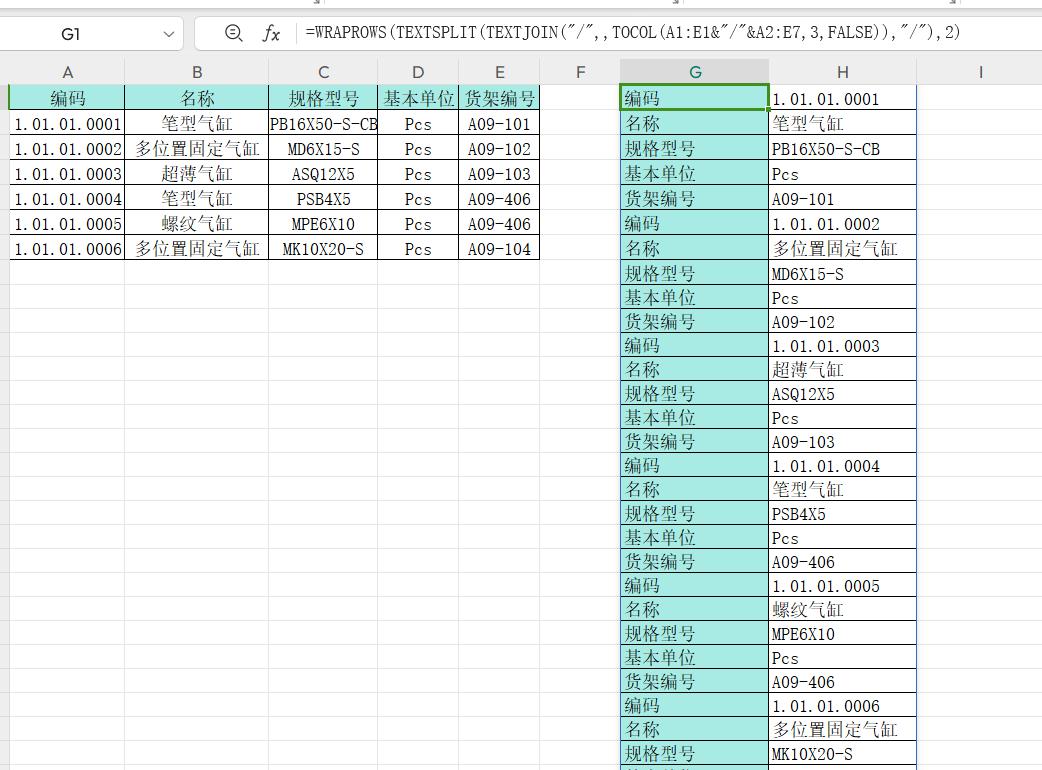
Task: Select cell E2 A09-101
Action: point(499,124)
